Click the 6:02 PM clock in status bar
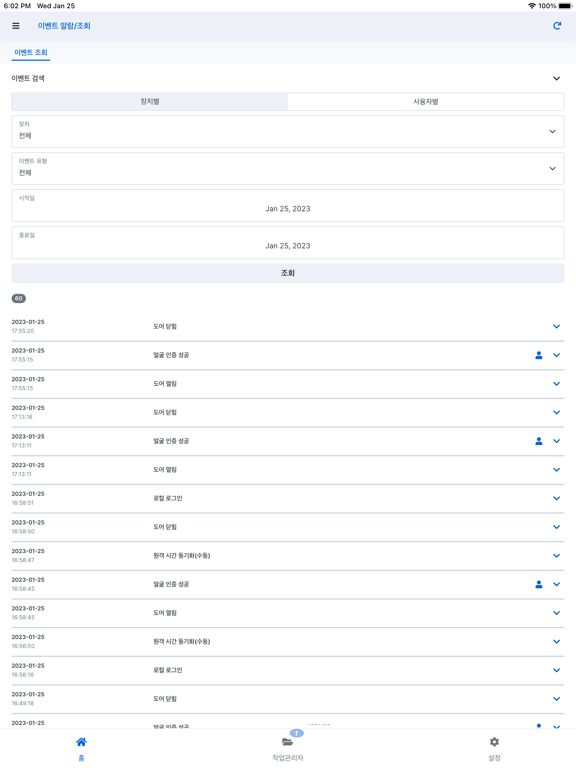 click(x=17, y=6)
